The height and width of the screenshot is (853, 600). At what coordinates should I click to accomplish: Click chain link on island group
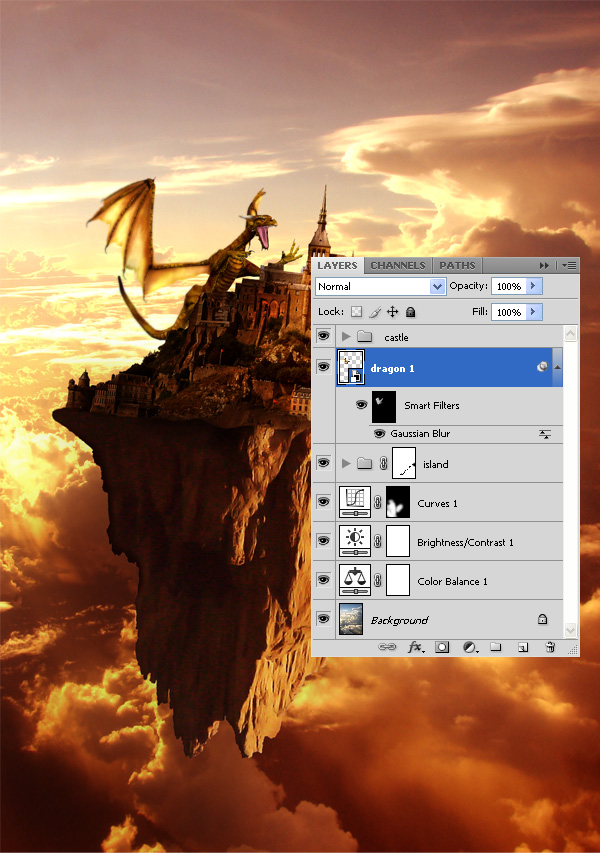[383, 463]
